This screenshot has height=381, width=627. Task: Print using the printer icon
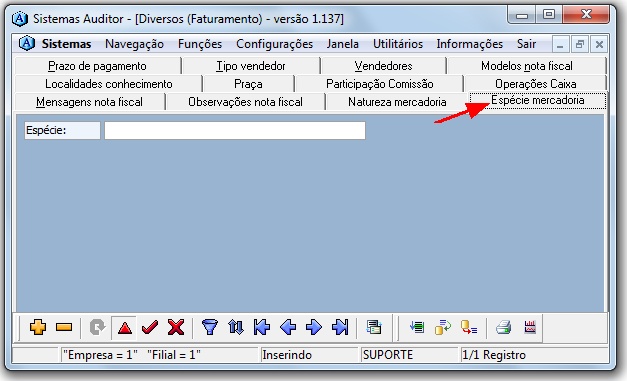pos(503,327)
